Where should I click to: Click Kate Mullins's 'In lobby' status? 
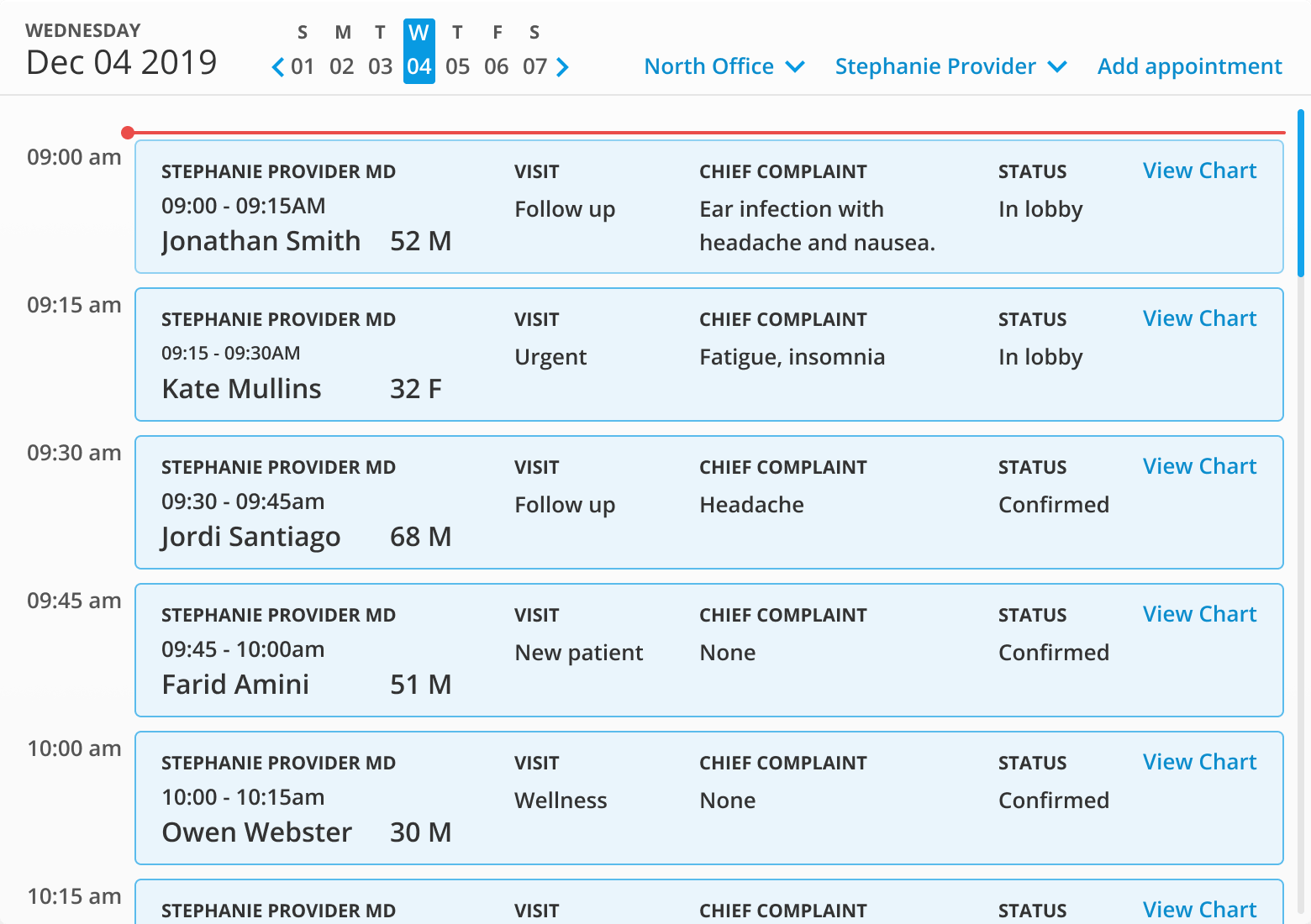[x=1040, y=357]
